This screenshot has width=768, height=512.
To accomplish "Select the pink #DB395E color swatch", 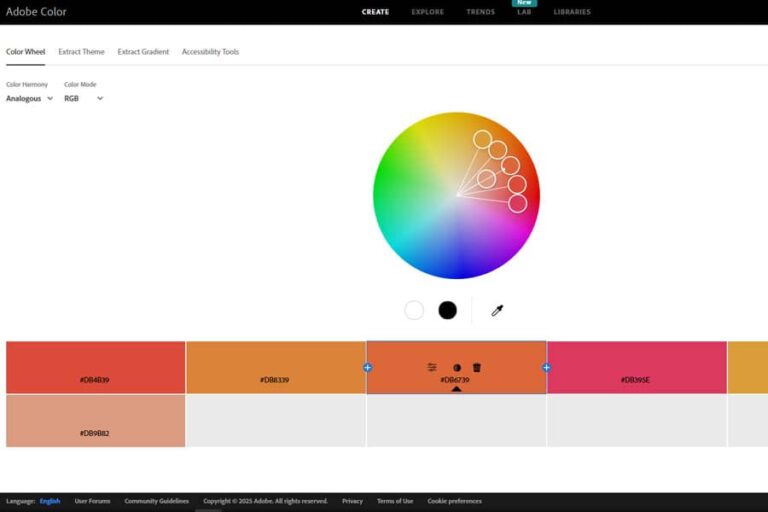I will pos(636,367).
